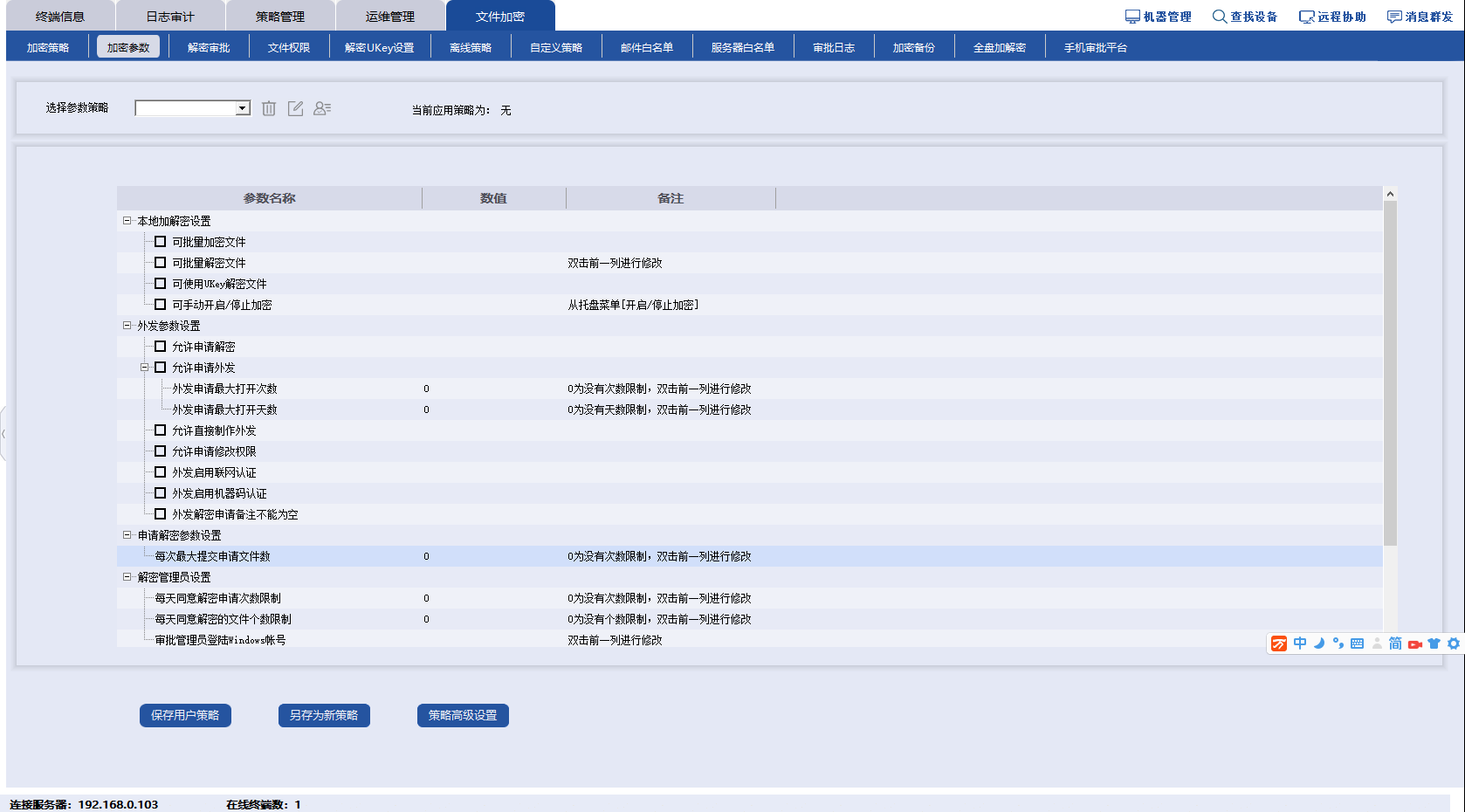1465x812 pixels.
Task: Click the scrollbar up arrow
Action: coord(1390,194)
